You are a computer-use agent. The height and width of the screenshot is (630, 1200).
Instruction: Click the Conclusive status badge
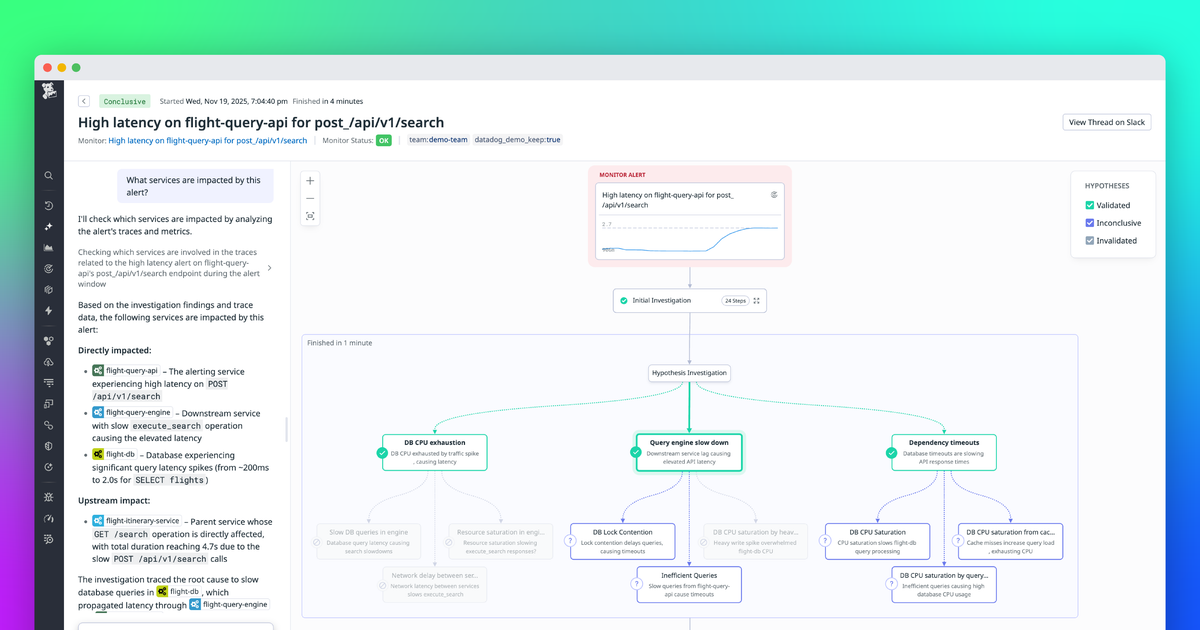pos(125,101)
